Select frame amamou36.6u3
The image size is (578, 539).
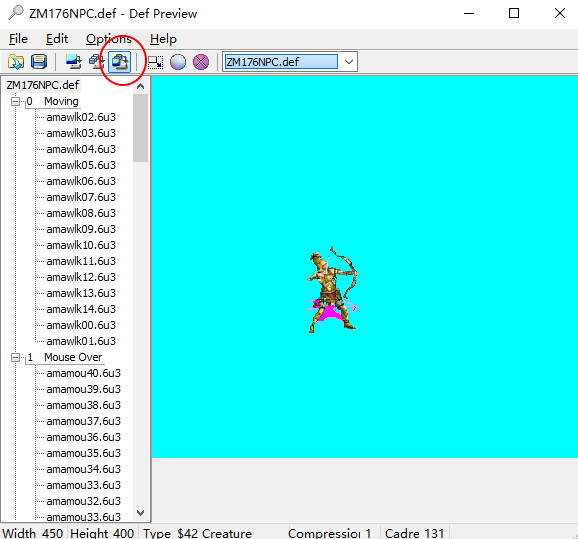point(84,437)
